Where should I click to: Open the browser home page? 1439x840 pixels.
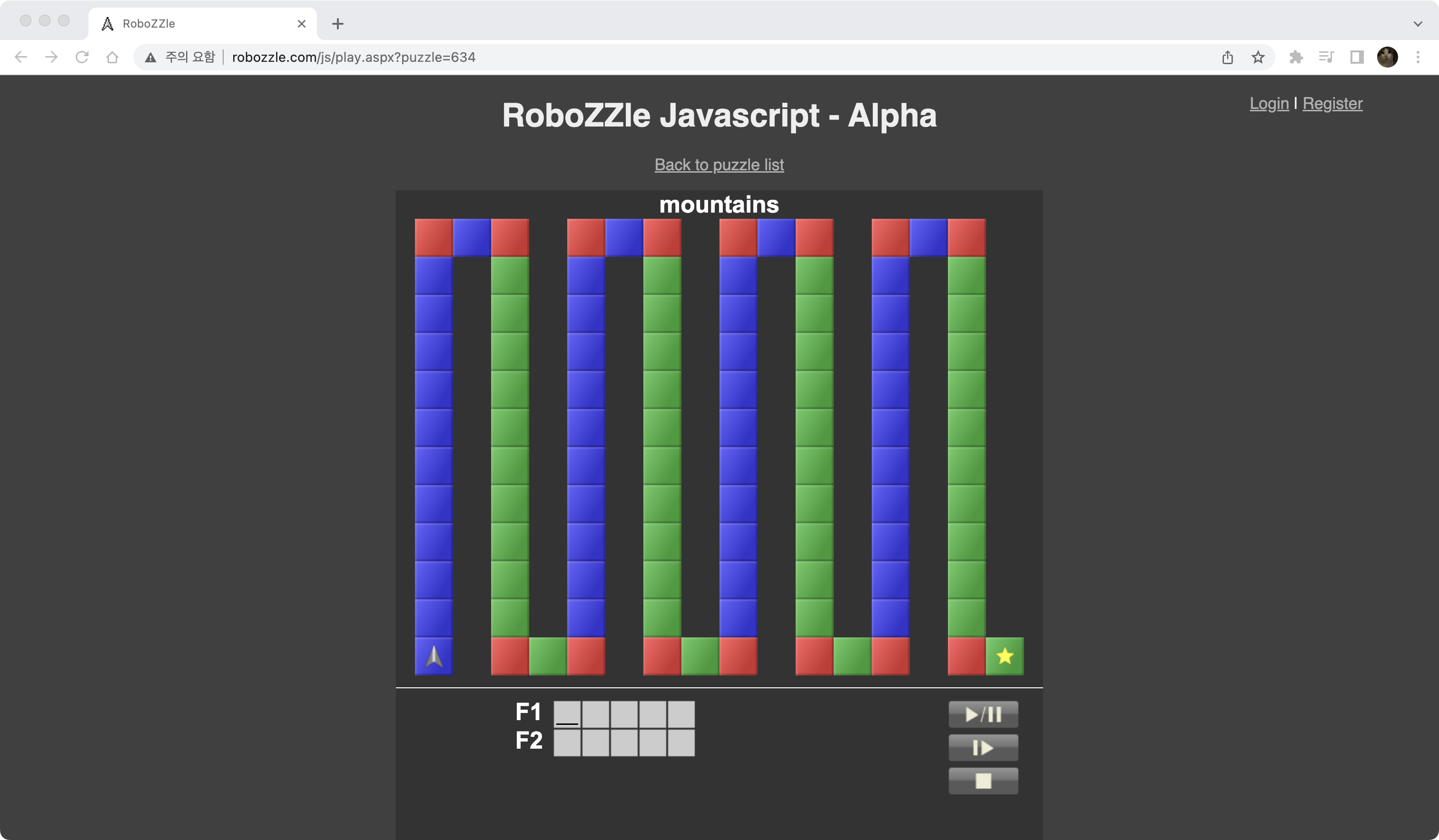point(112,57)
